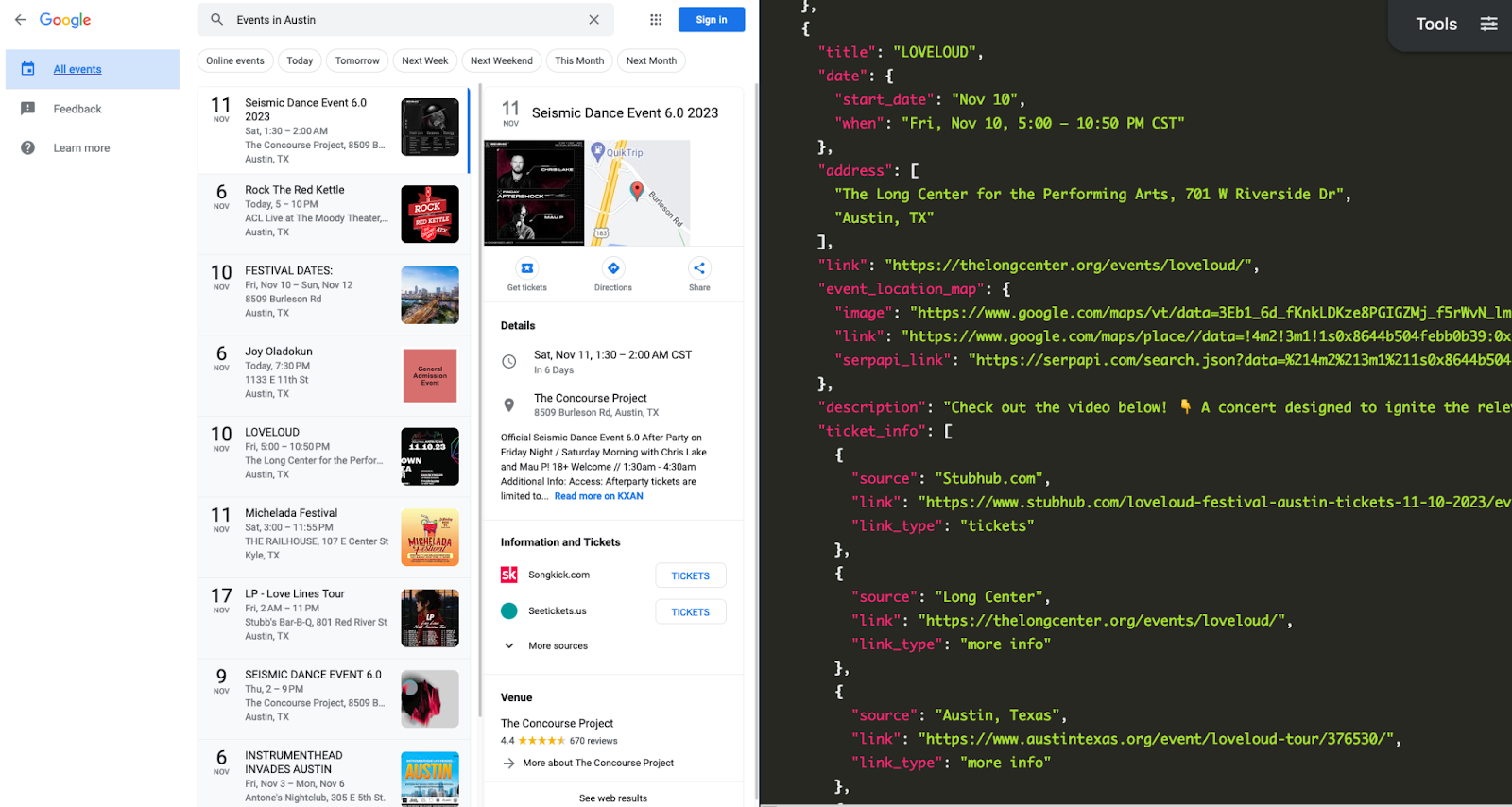Open Seismic Dance Event 6.0 2023 listing
This screenshot has height=807, width=1512.
(x=333, y=130)
